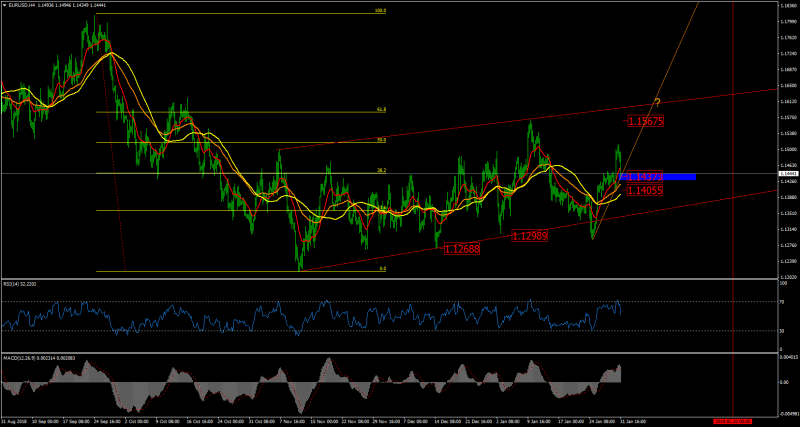The width and height of the screenshot is (800, 427).
Task: Open the chart menu arrow beside EURUSD,H4
Action: 4,5
